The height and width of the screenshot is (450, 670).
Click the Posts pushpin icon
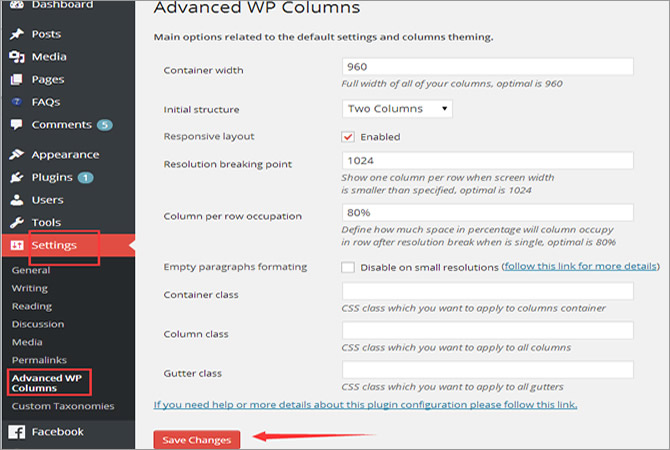click(x=17, y=34)
